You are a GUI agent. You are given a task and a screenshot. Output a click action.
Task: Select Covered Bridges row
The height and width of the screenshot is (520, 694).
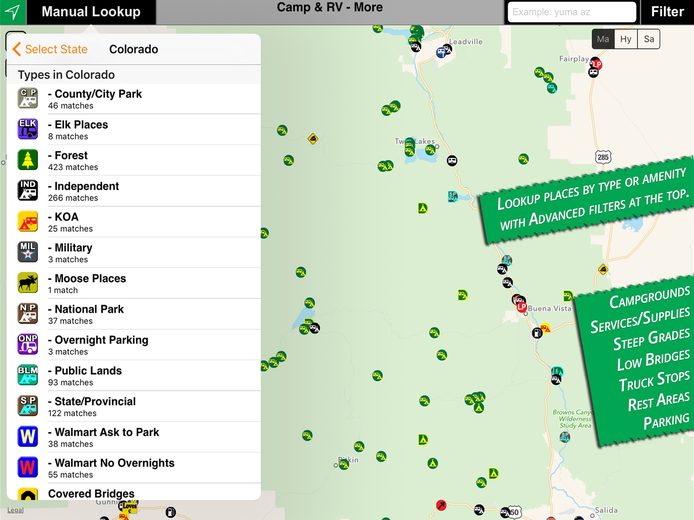(x=134, y=492)
